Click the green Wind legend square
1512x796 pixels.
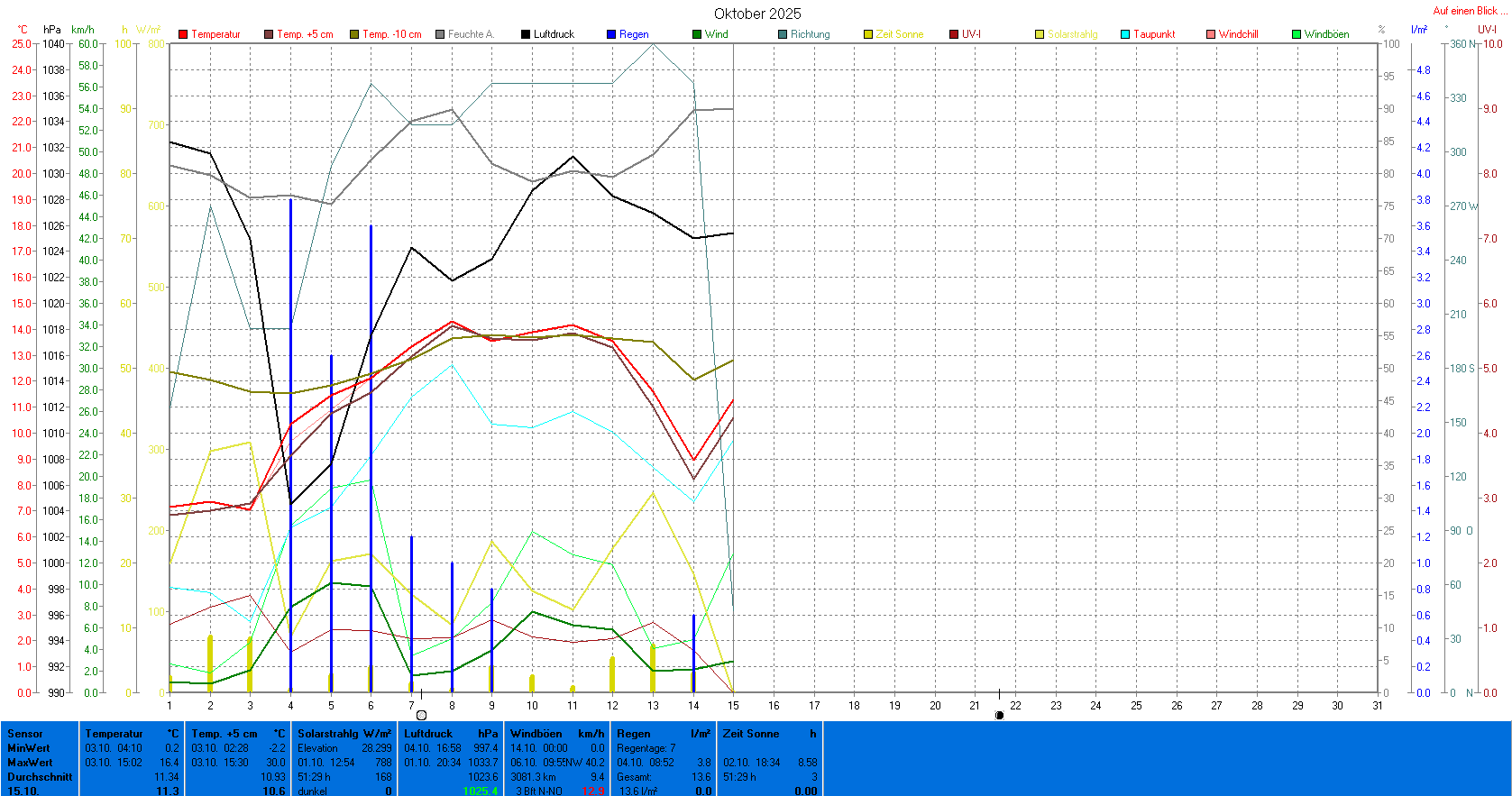click(x=697, y=34)
